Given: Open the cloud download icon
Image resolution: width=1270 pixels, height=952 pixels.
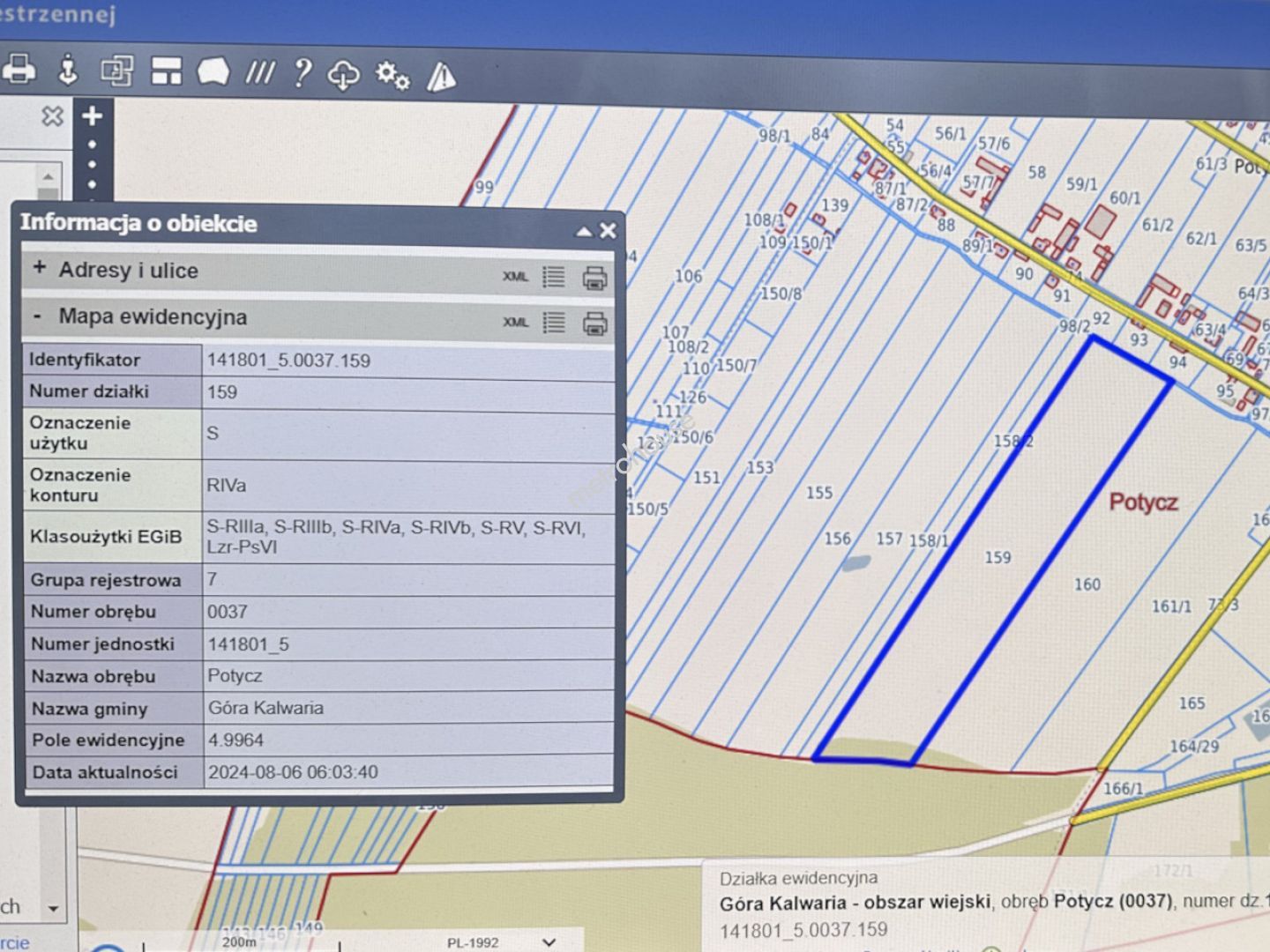Looking at the screenshot, I should [x=343, y=74].
